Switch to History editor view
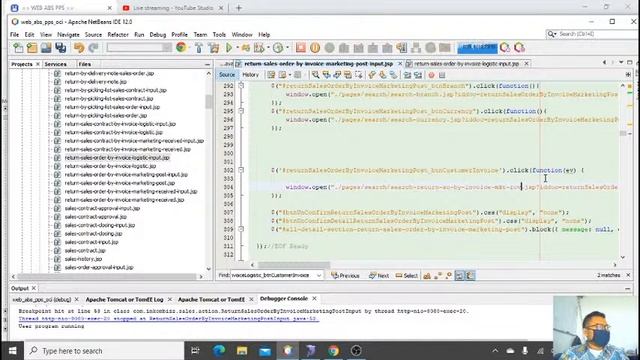This screenshot has height=360, width=640. point(251,75)
